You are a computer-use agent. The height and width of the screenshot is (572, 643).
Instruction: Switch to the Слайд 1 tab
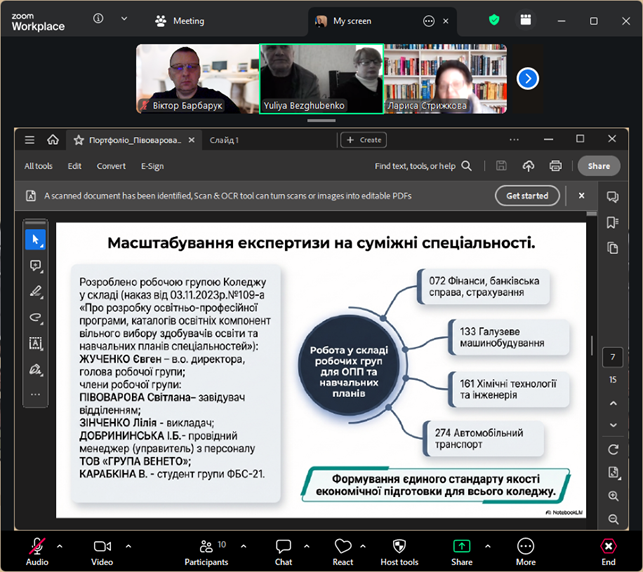224,140
